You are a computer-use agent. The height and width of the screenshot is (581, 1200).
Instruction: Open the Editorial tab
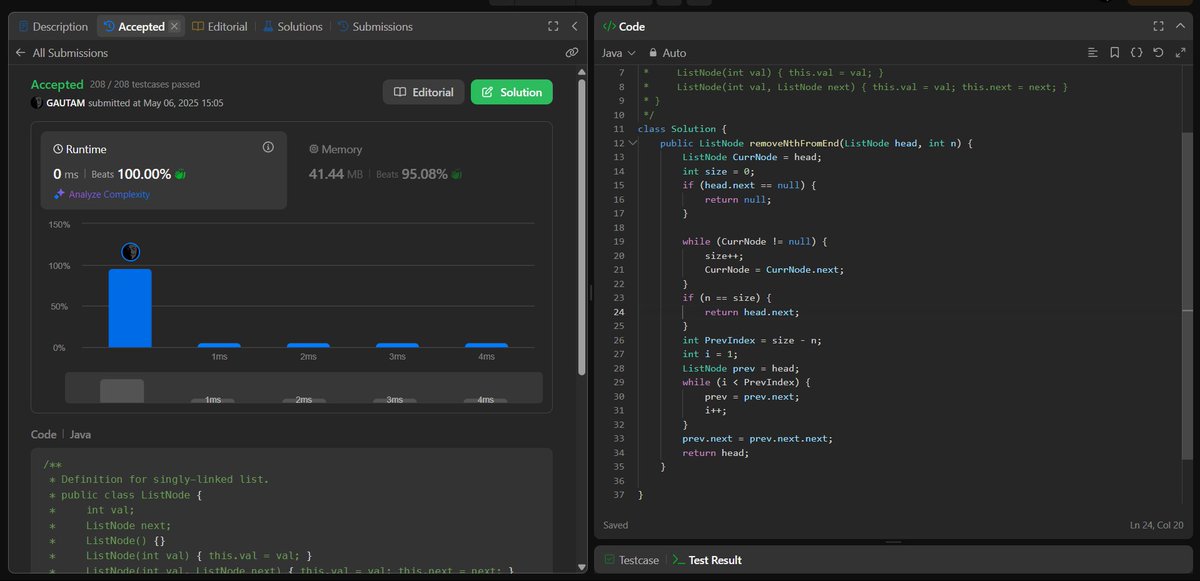coord(219,26)
